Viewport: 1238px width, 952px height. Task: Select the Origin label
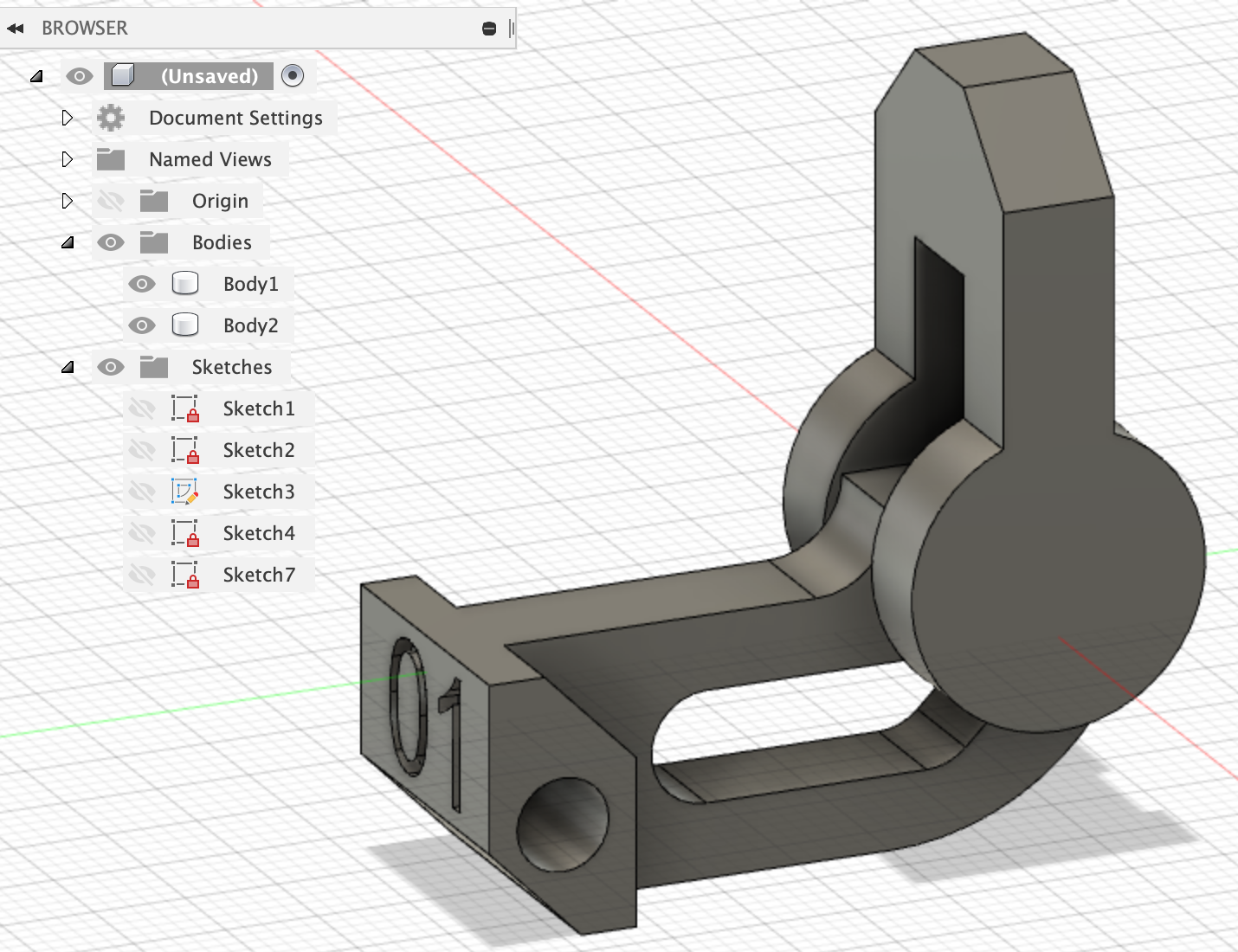coord(220,201)
